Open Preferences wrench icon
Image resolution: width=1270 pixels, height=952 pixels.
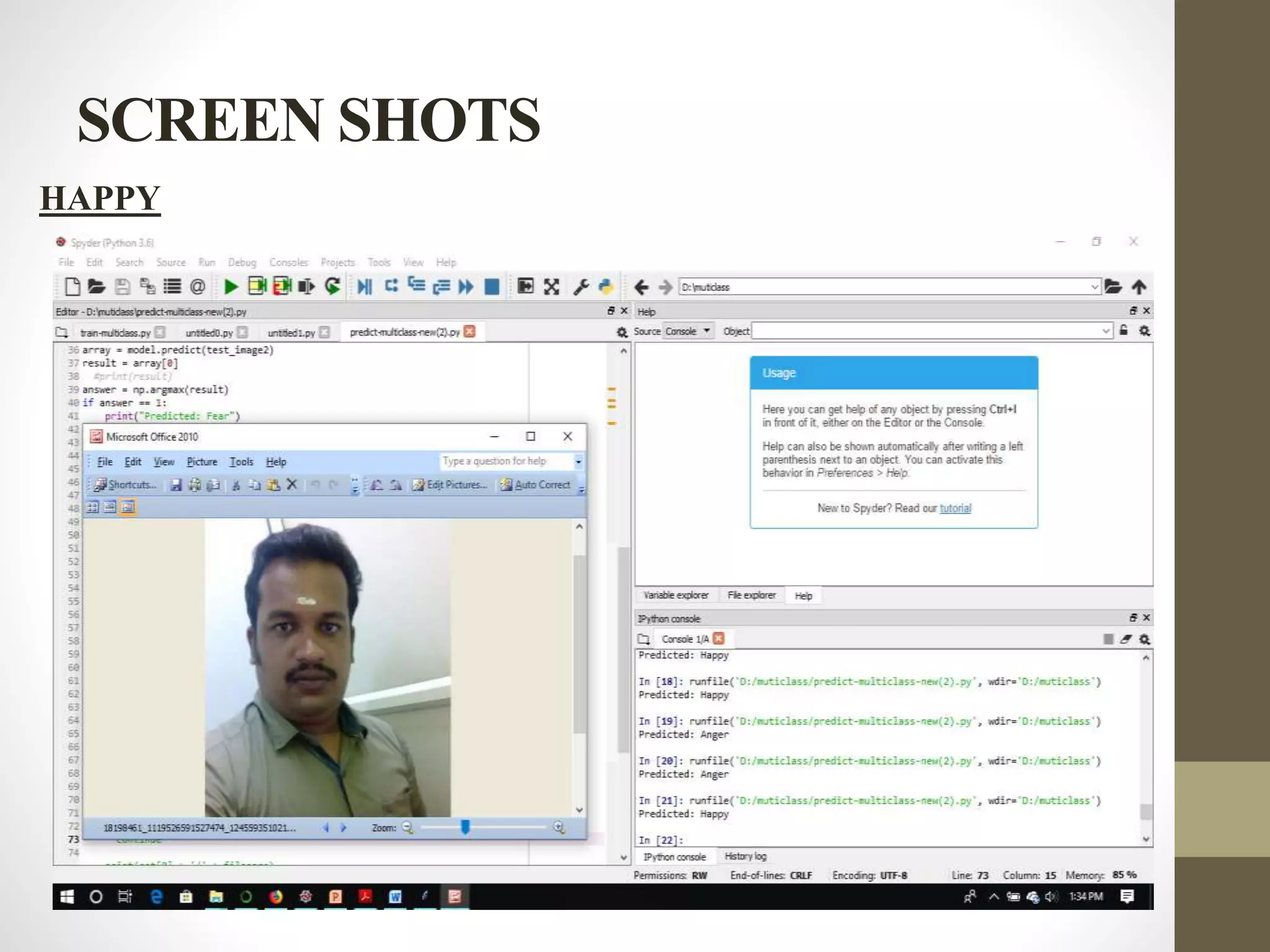pos(581,286)
